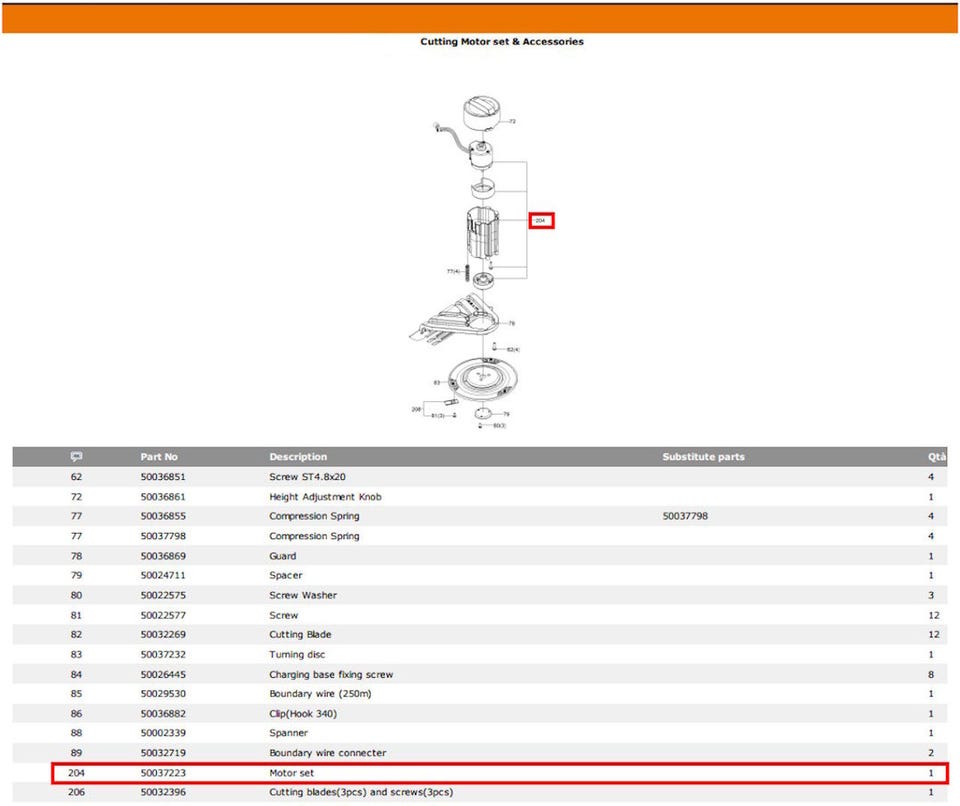Image resolution: width=960 pixels, height=806 pixels.
Task: Select part number 50032396
Action: click(x=163, y=793)
